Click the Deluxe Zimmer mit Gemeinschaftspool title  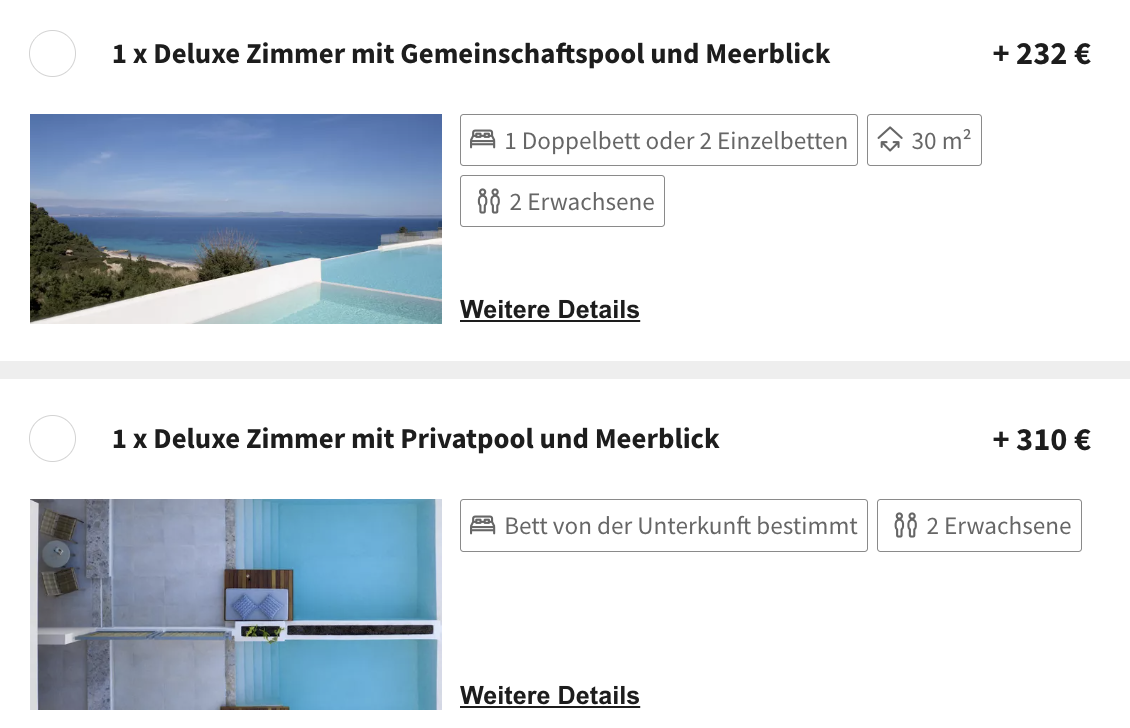[x=471, y=54]
